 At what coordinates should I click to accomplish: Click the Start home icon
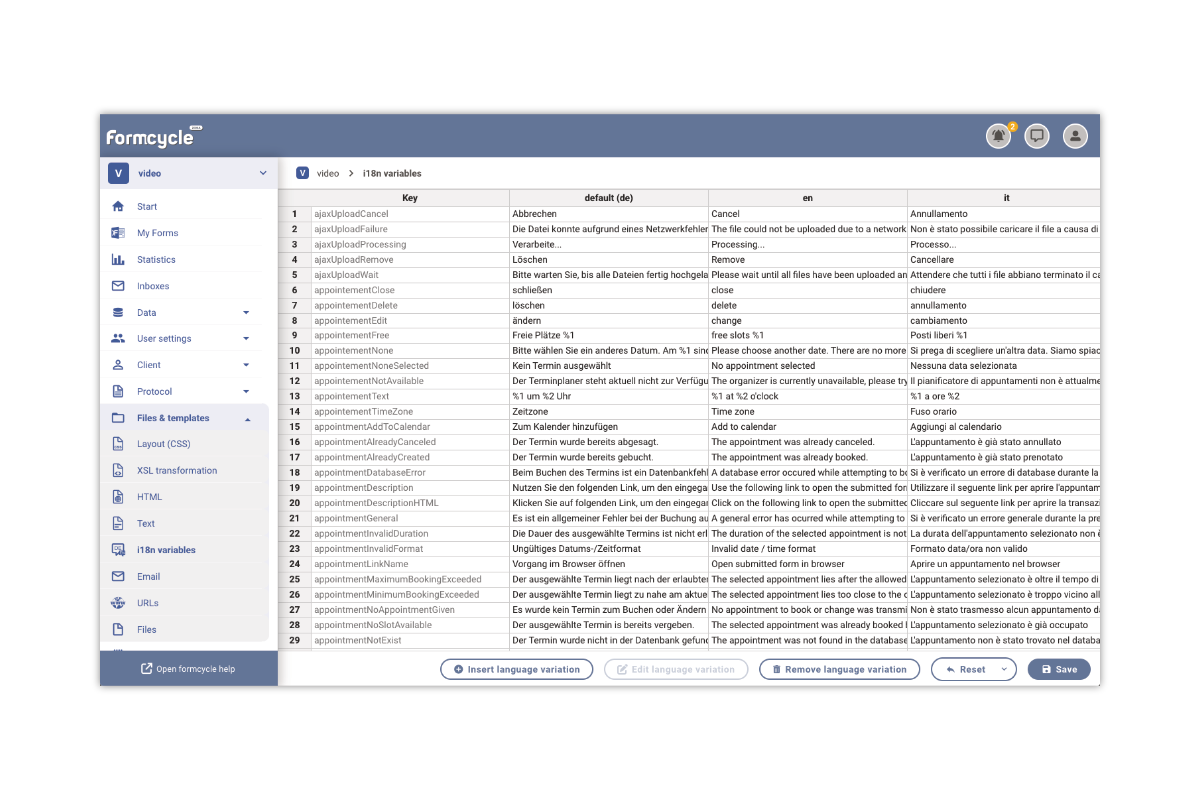(x=118, y=207)
